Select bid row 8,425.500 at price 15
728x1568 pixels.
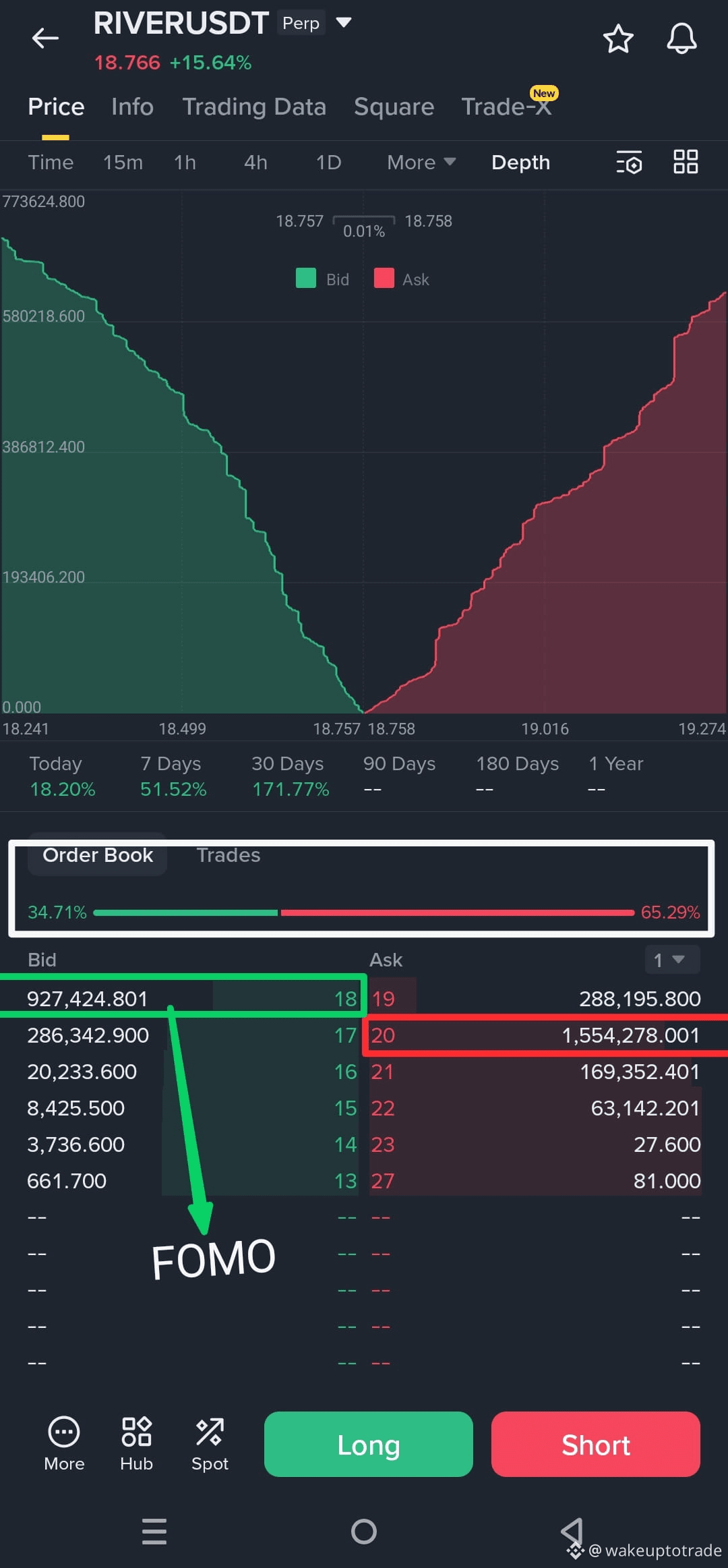pyautogui.click(x=192, y=1107)
